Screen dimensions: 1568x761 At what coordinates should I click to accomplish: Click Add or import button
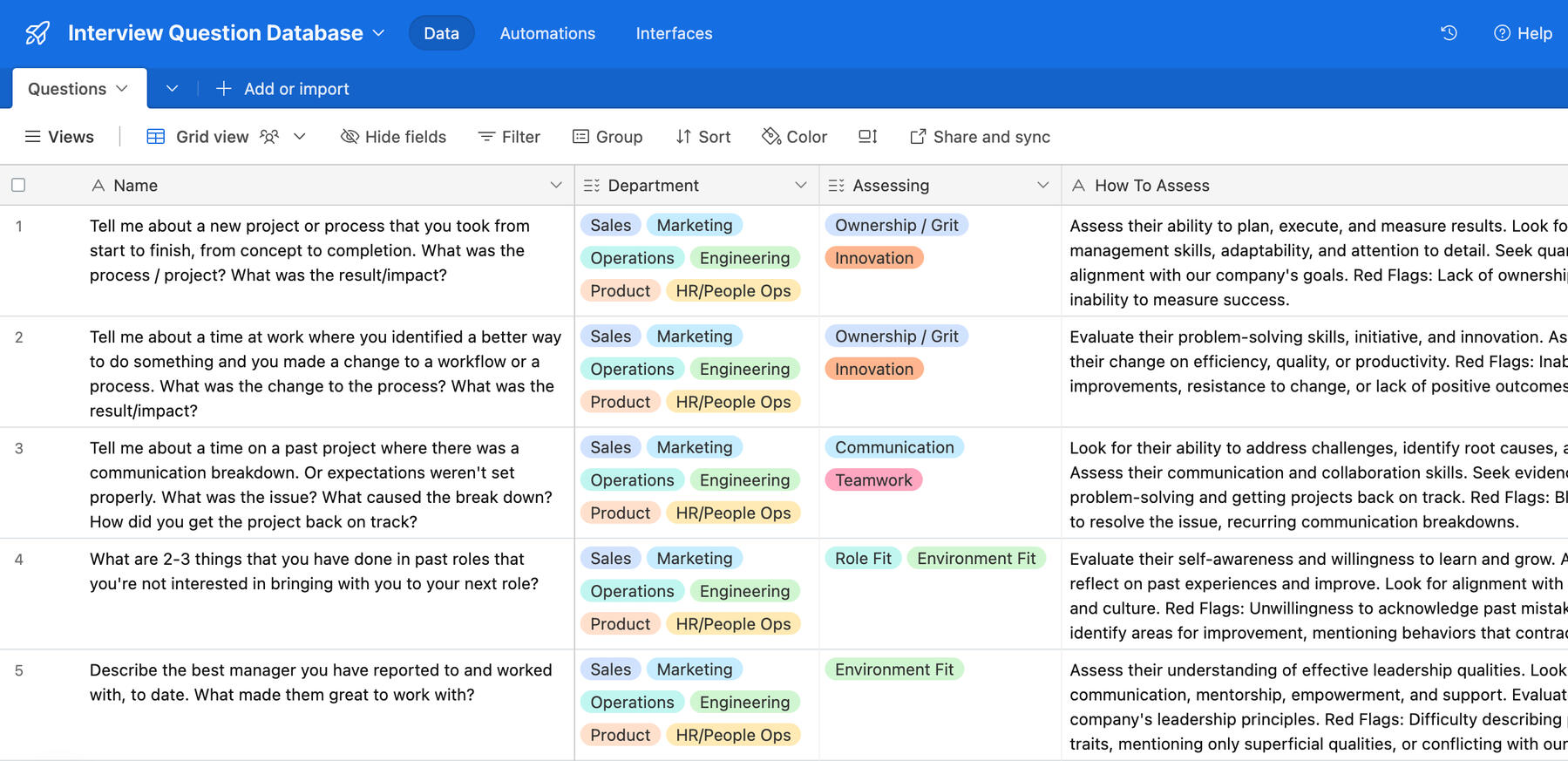pyautogui.click(x=282, y=89)
